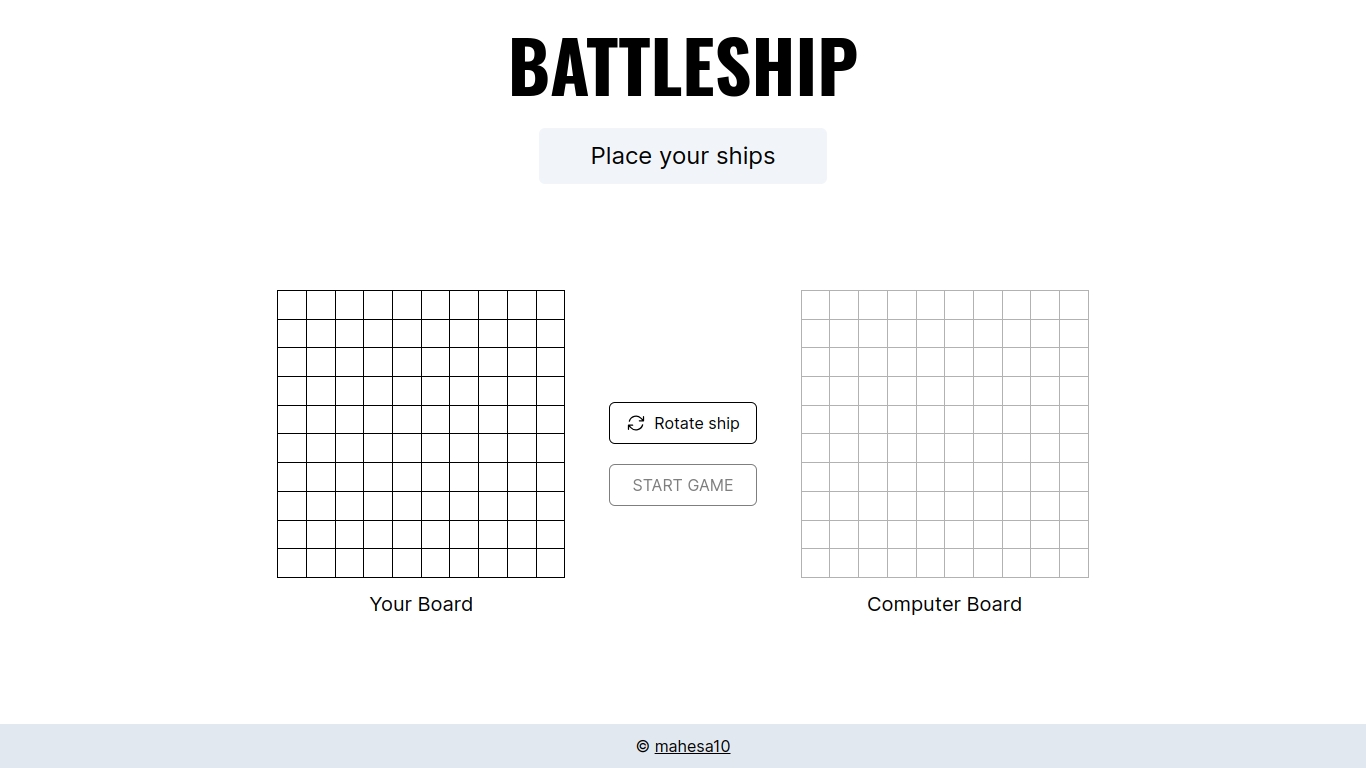Click the bottom-left cell of Computer Board

[815, 563]
